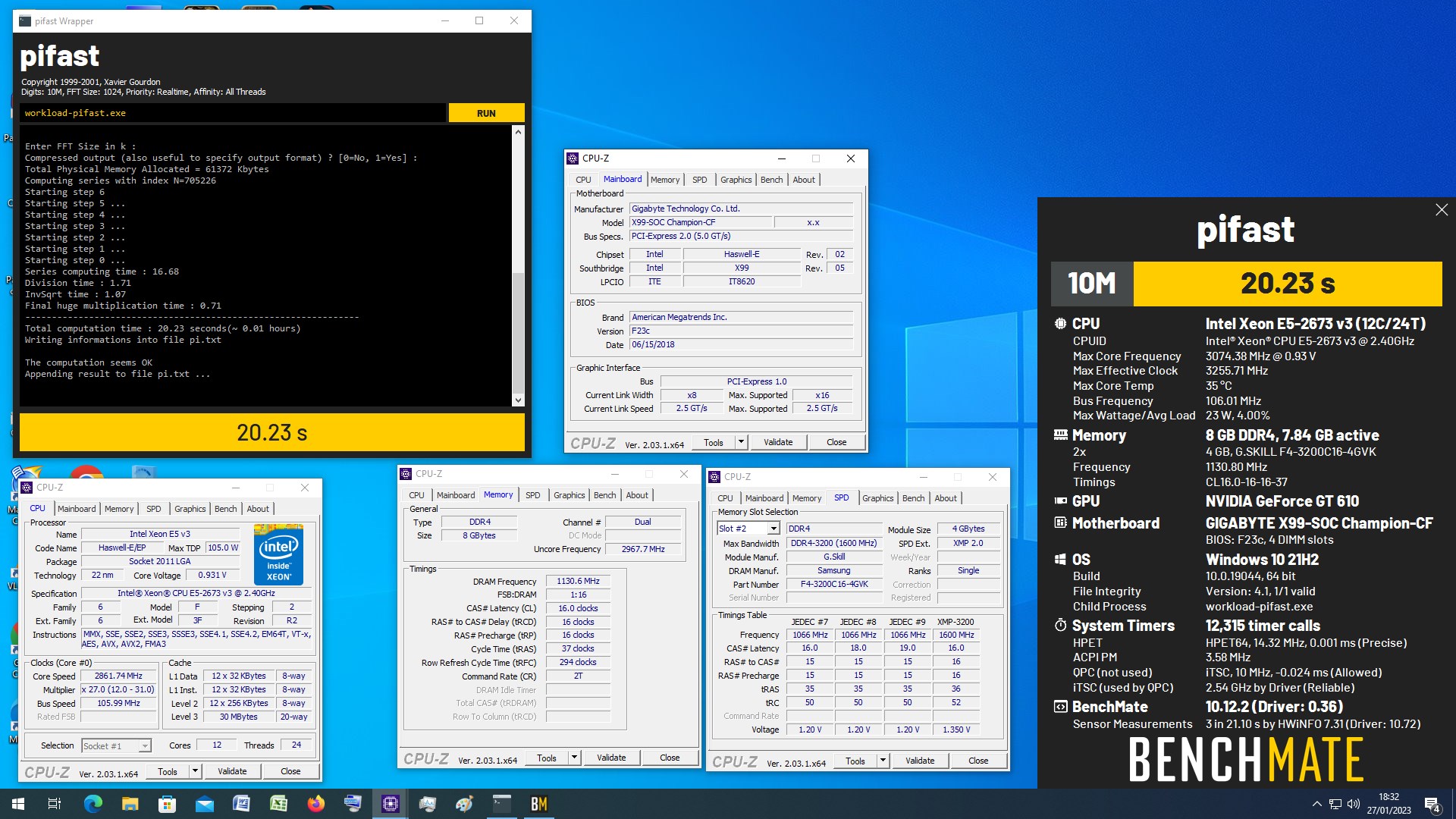
Task: Expand the Slot #2 memory slot dropdown
Action: pyautogui.click(x=773, y=529)
